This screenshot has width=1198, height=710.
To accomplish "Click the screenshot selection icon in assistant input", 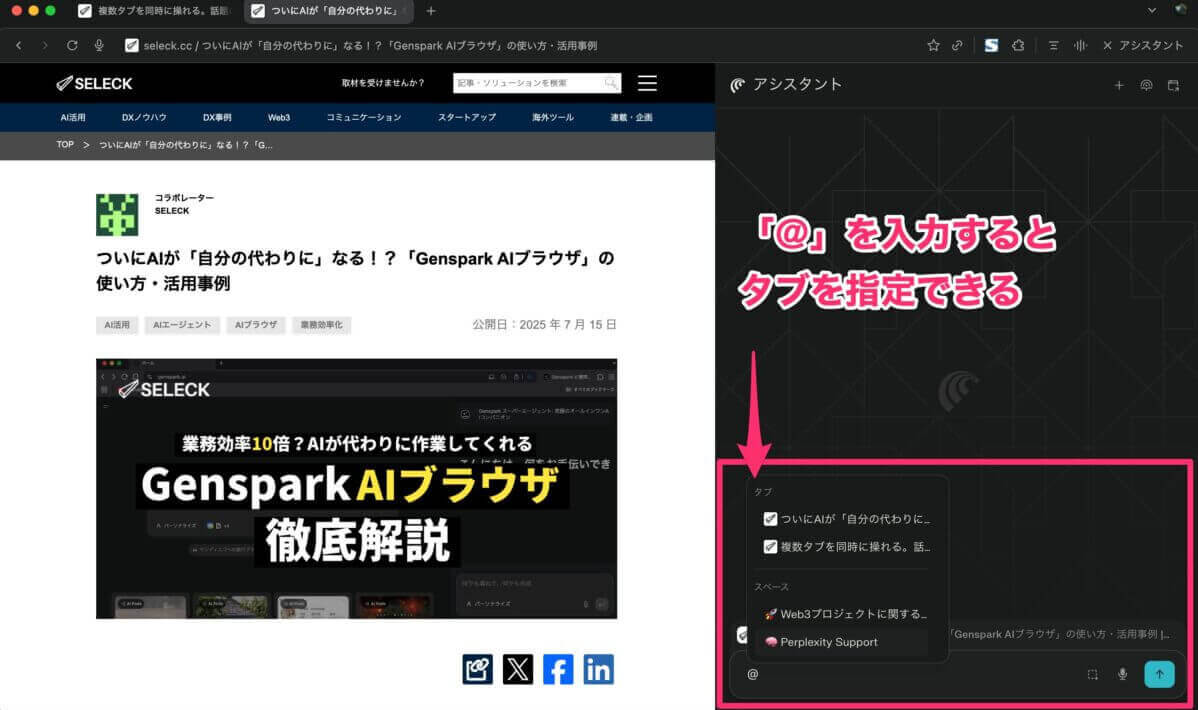I will coord(1093,674).
